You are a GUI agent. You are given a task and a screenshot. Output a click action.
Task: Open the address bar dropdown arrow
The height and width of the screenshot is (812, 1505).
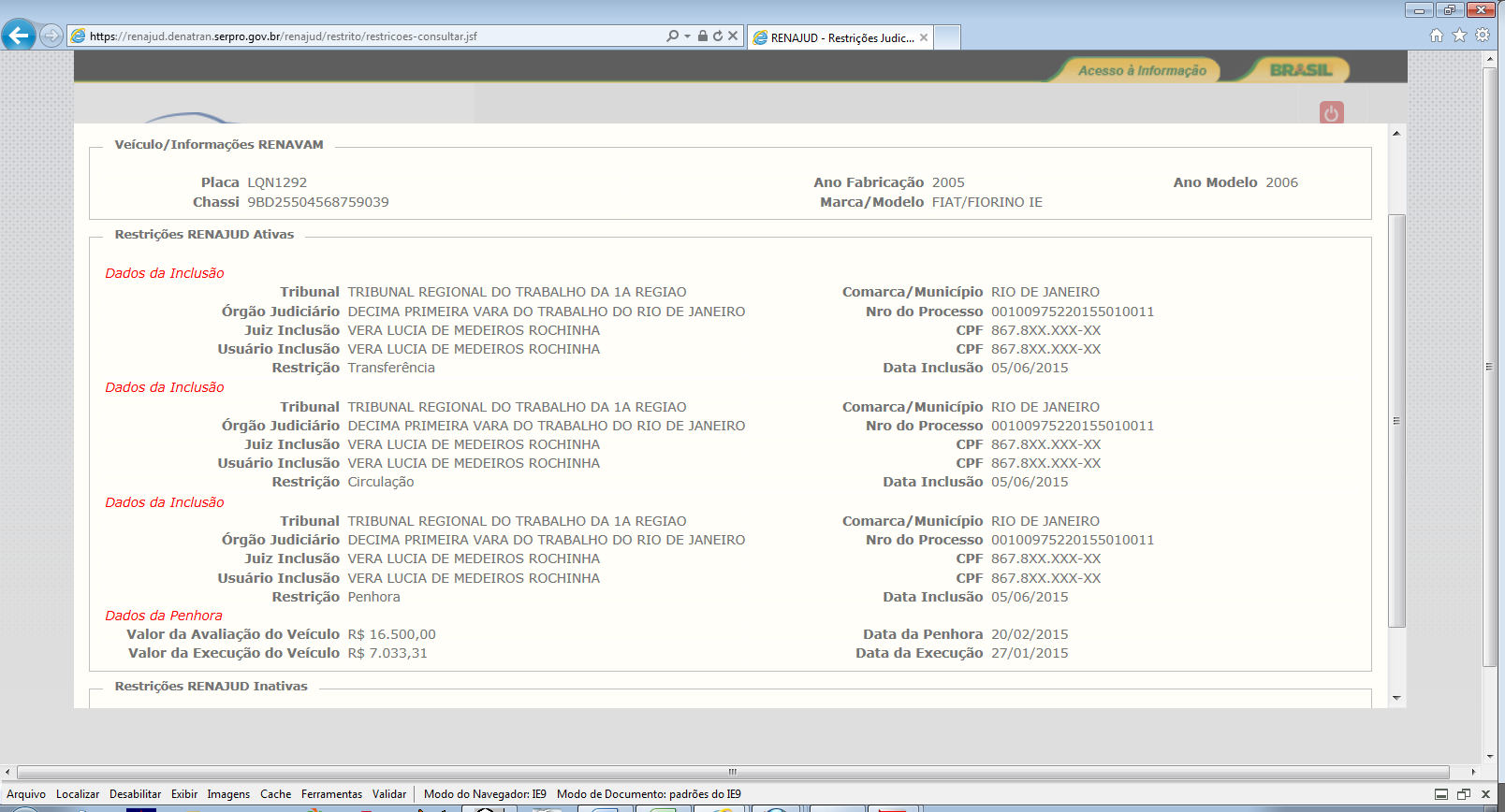[x=687, y=36]
